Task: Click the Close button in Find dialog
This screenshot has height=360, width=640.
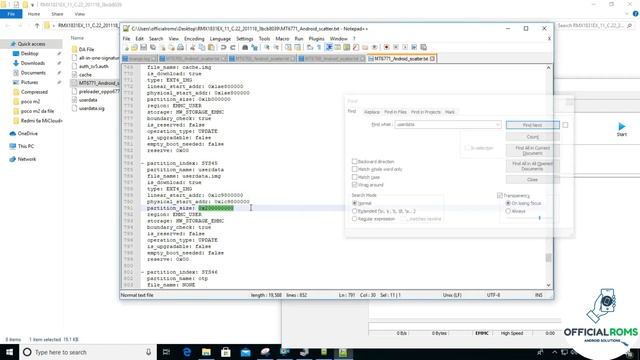Action: [533, 180]
